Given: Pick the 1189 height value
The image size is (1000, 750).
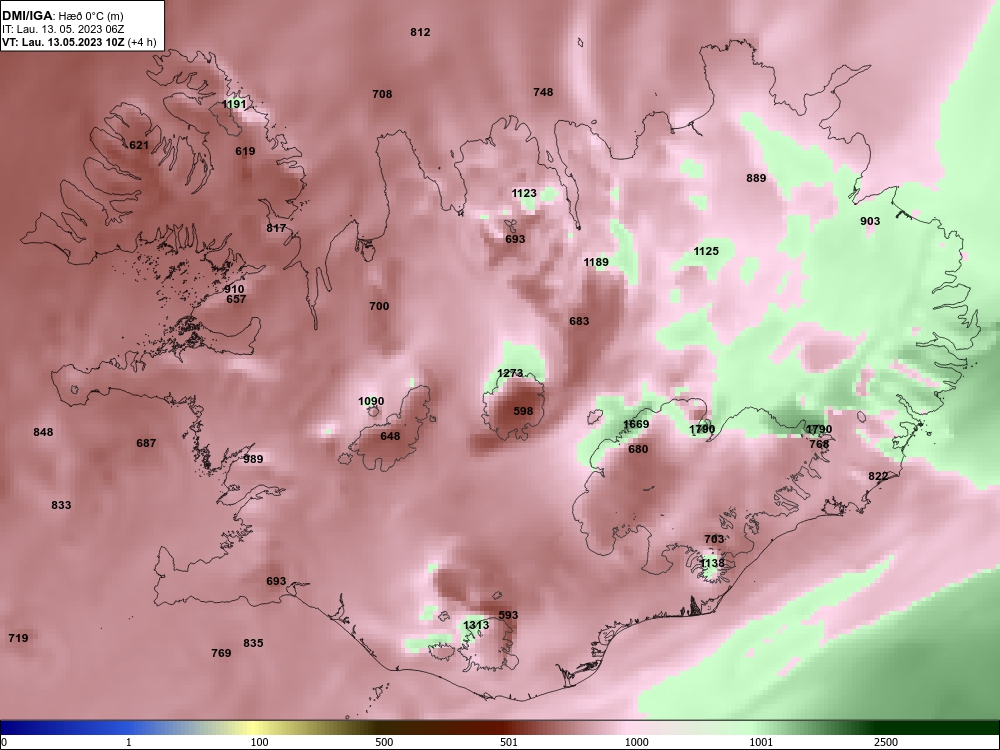Looking at the screenshot, I should [596, 262].
